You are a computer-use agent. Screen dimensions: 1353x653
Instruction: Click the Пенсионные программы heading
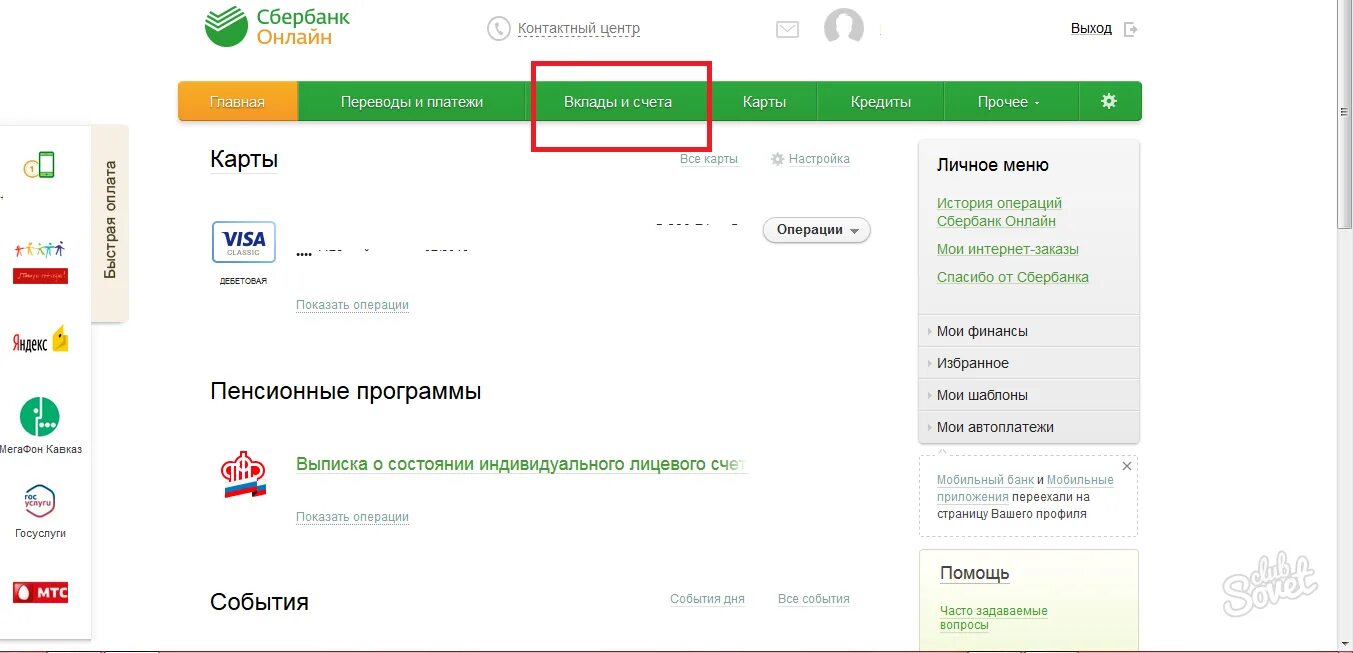(346, 391)
